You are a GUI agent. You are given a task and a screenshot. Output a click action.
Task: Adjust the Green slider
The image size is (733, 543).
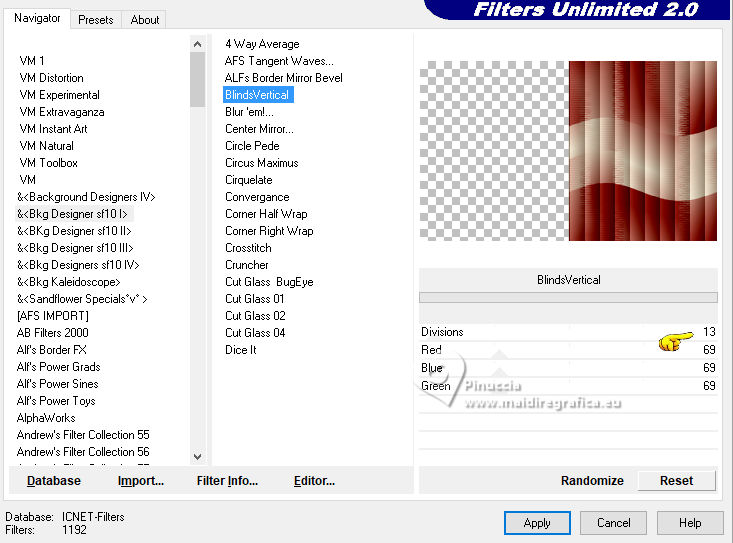(568, 386)
